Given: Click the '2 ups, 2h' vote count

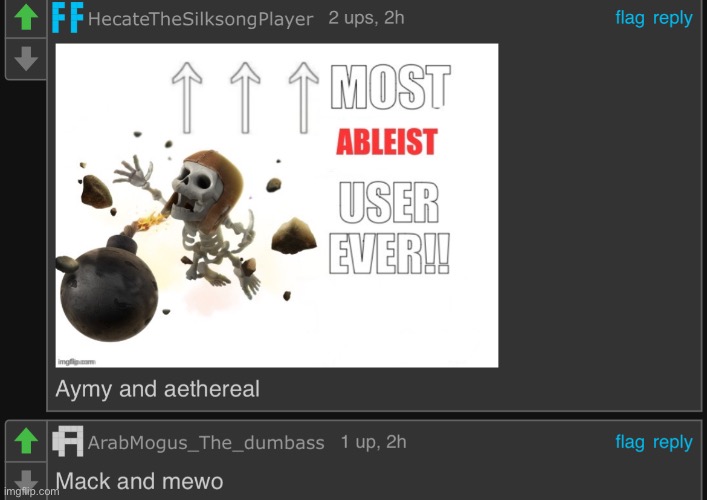Looking at the screenshot, I should pos(366,18).
